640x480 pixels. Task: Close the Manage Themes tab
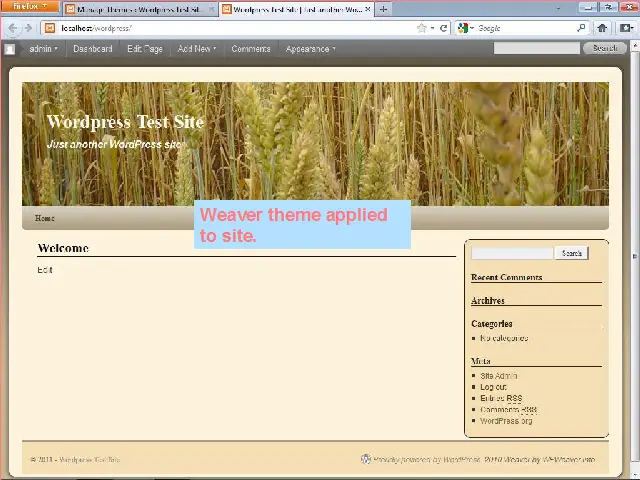(211, 9)
